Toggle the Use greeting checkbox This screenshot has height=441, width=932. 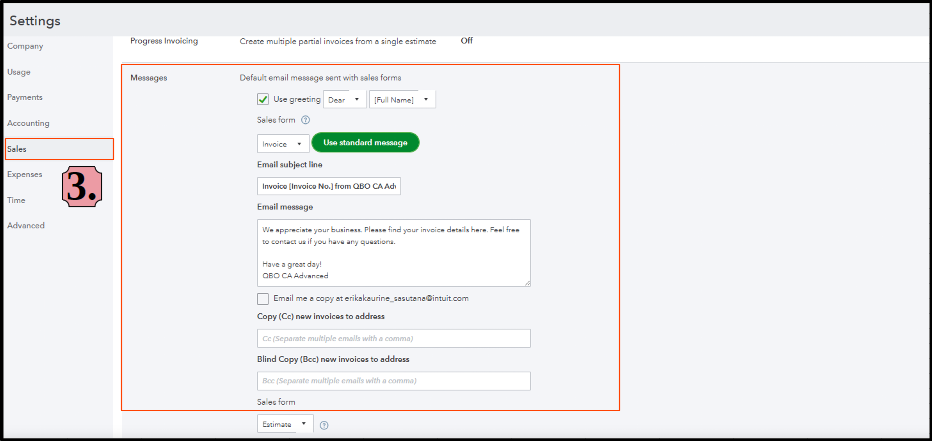tap(263, 99)
